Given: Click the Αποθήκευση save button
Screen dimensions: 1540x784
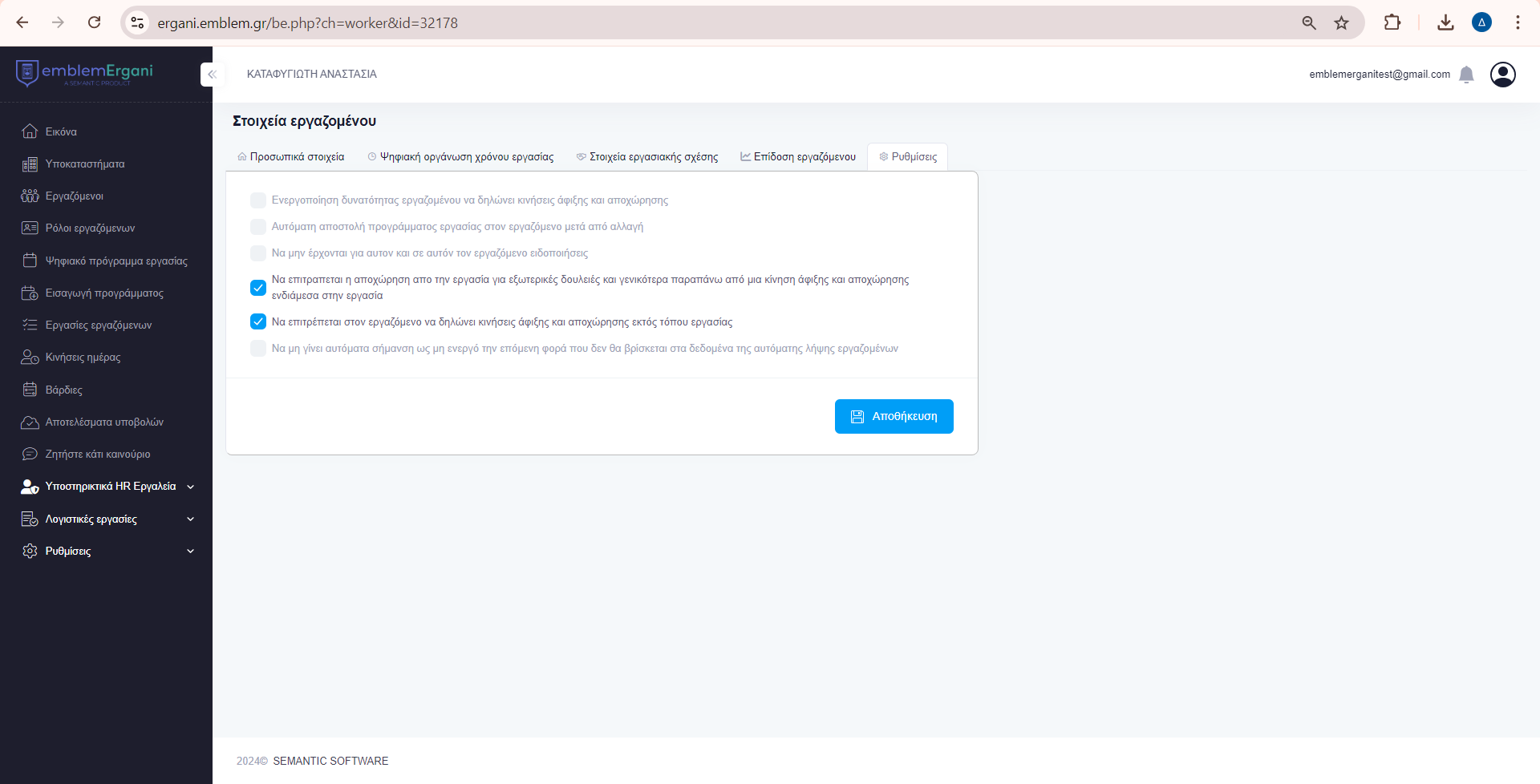Looking at the screenshot, I should (x=894, y=416).
